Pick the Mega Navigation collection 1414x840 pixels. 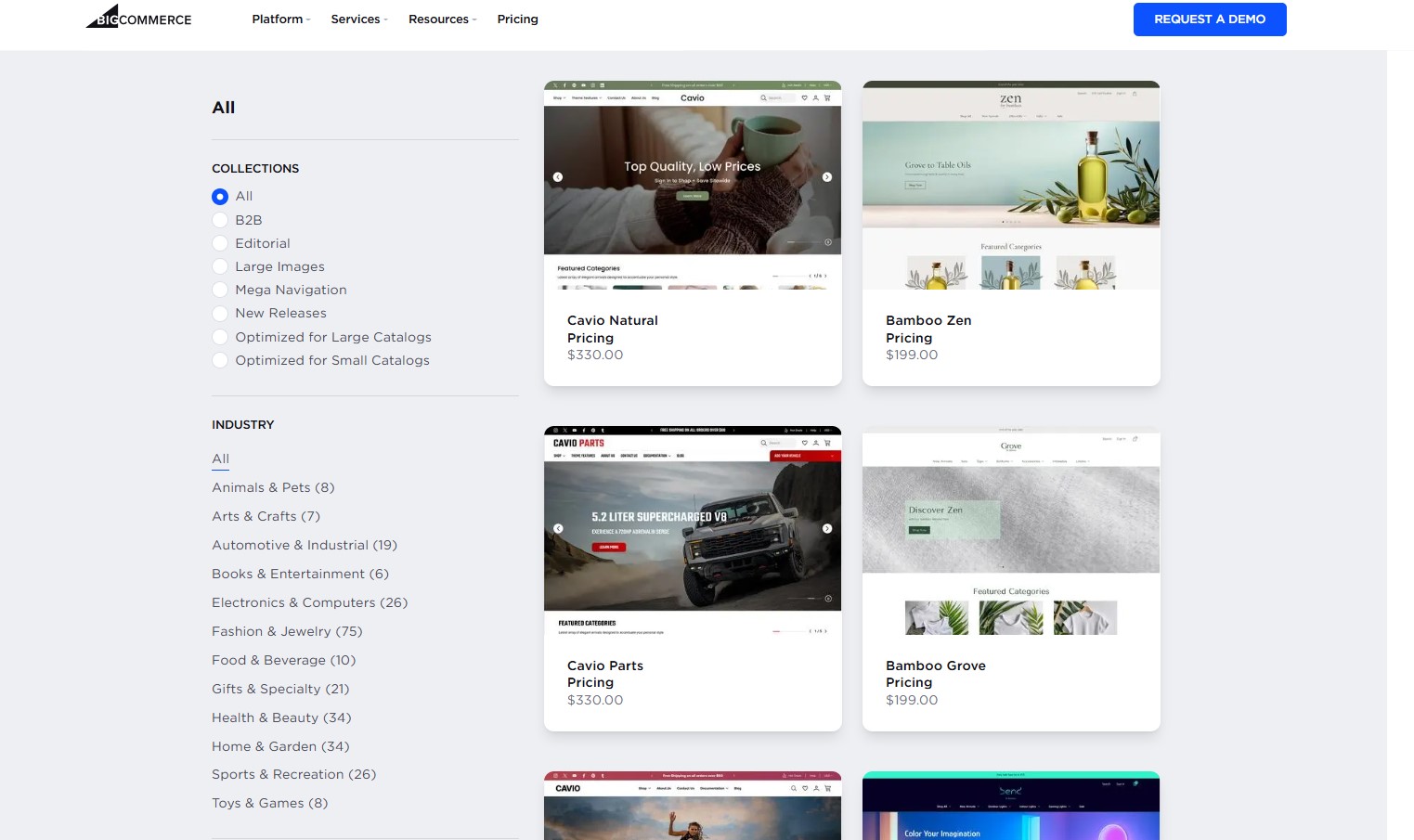220,290
